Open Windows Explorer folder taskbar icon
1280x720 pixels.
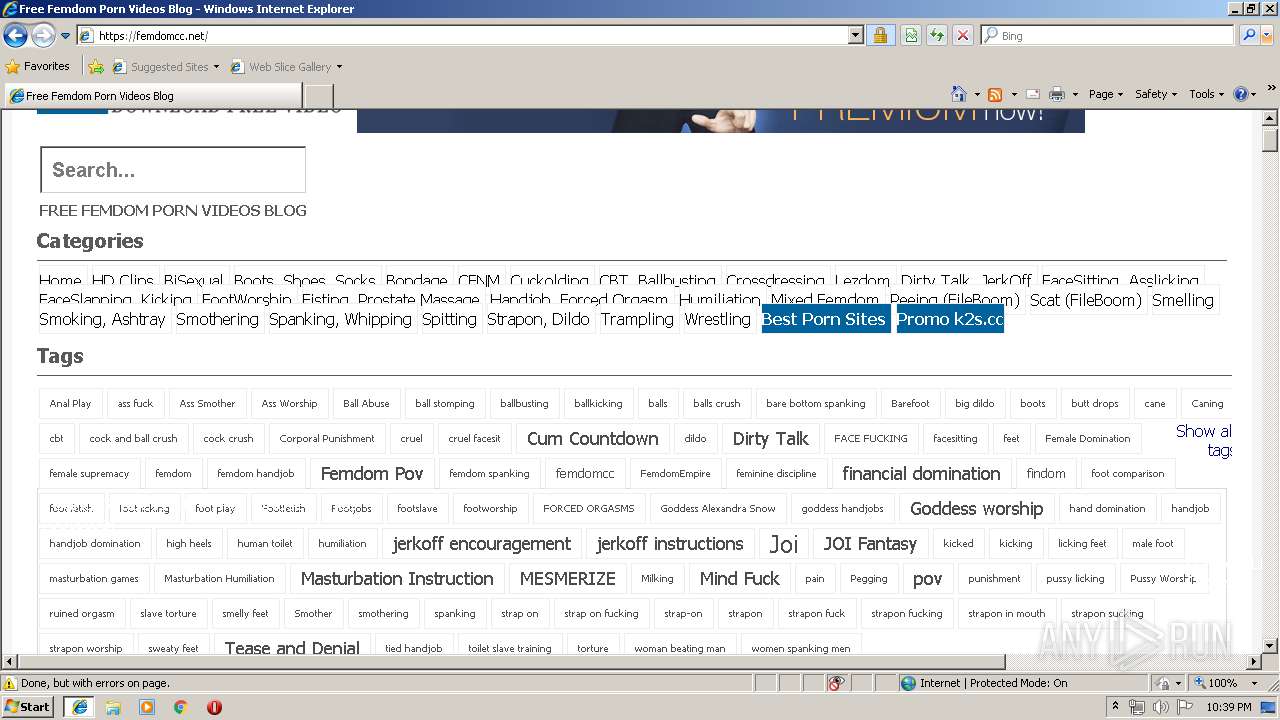[x=113, y=707]
